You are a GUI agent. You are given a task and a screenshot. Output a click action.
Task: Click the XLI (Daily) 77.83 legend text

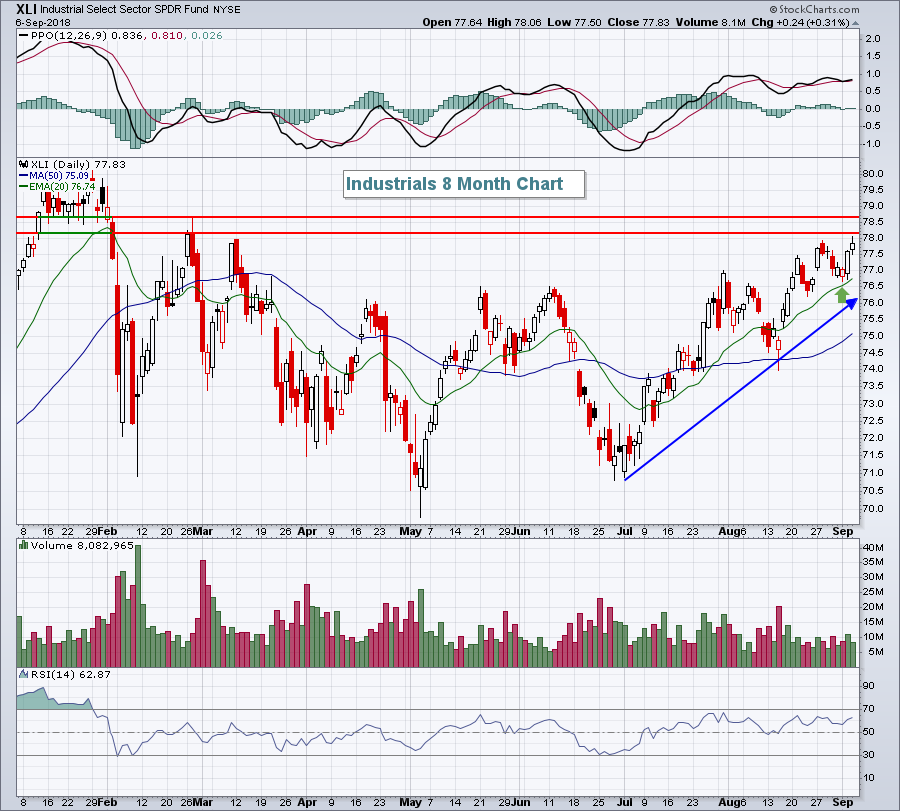point(78,164)
